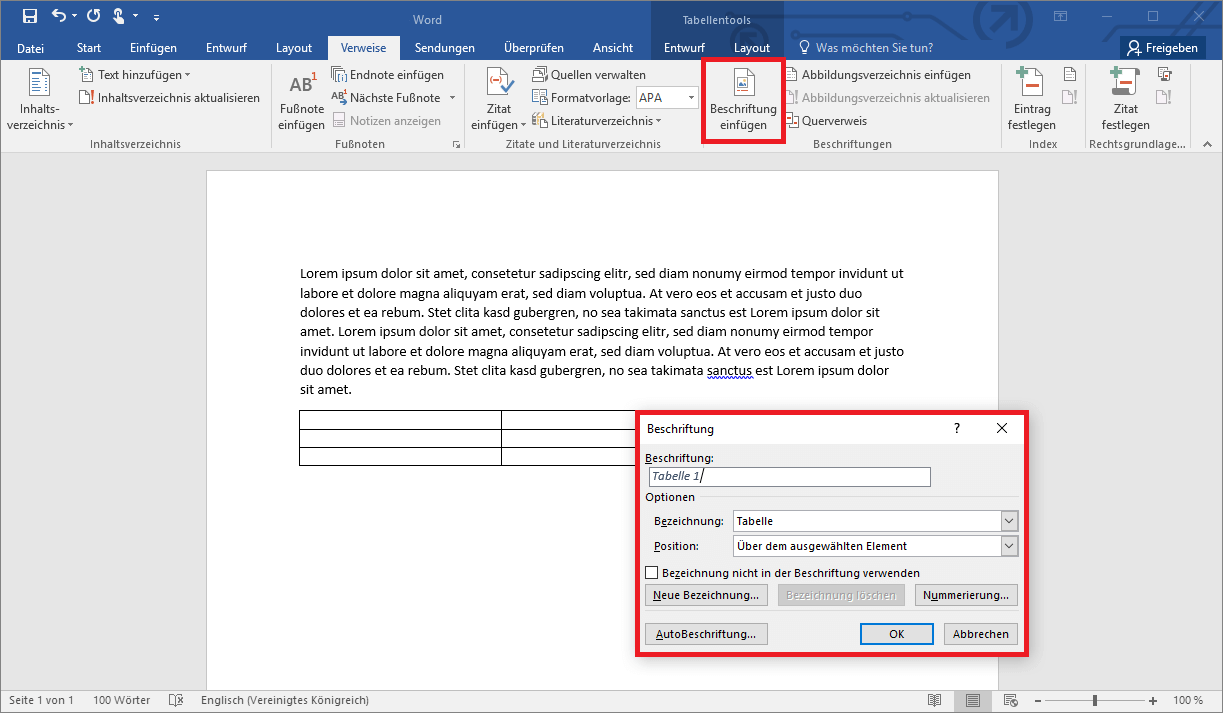Repeat the last action icon
Viewport: 1223px width, 713px height.
point(94,16)
